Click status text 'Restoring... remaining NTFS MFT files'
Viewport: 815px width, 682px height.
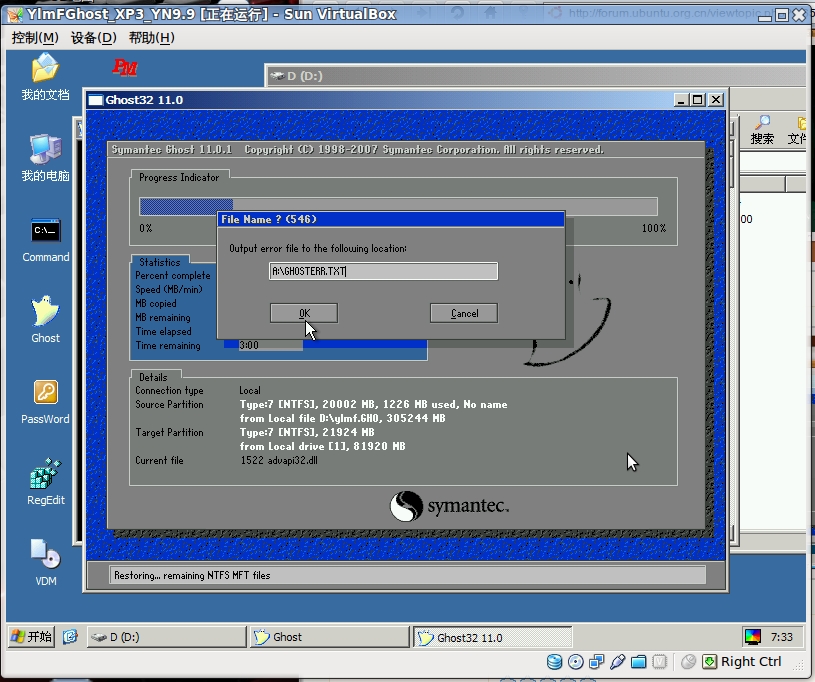click(x=192, y=575)
